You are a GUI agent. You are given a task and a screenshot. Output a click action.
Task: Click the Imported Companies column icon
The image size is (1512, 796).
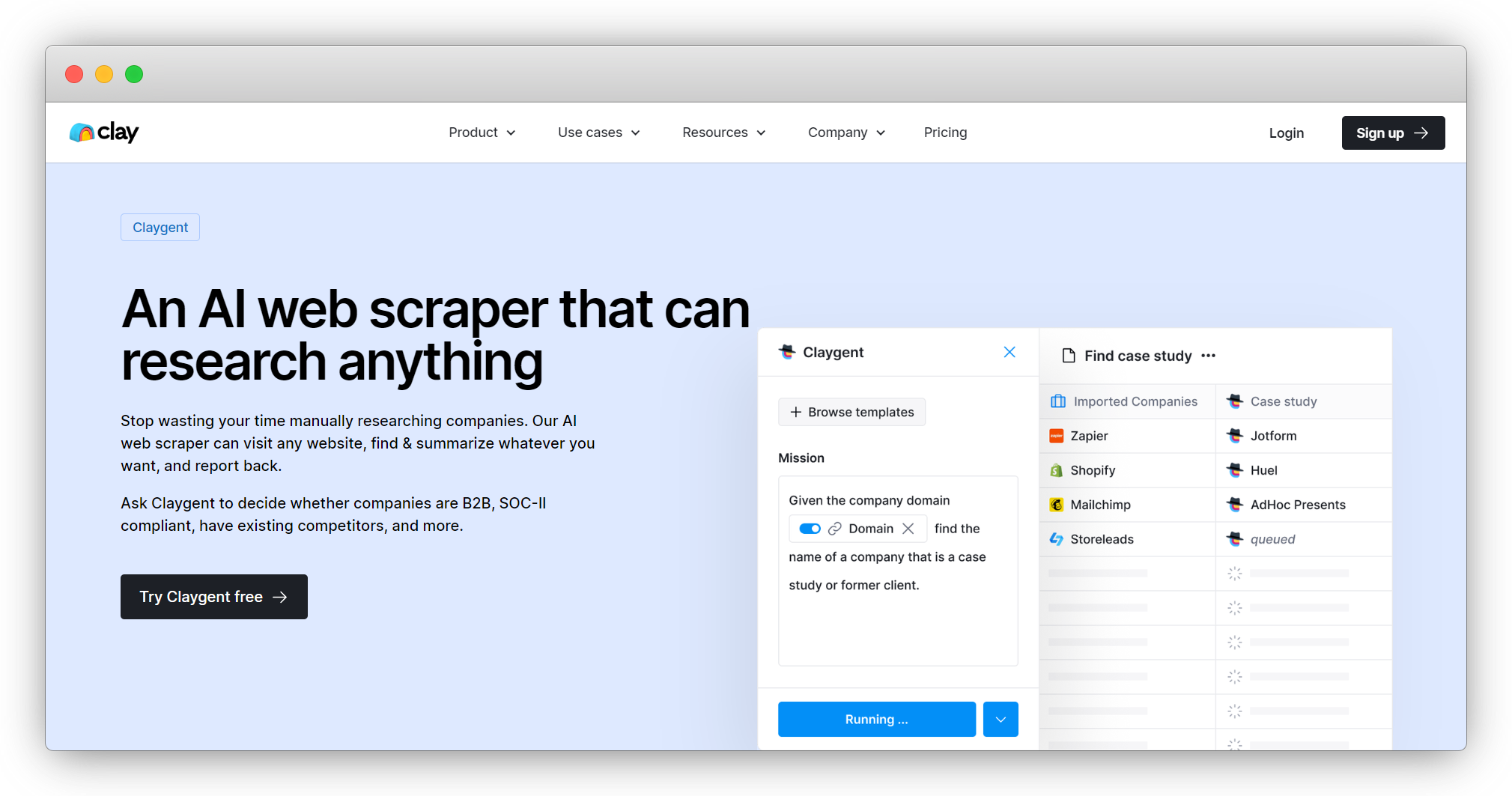(1058, 401)
